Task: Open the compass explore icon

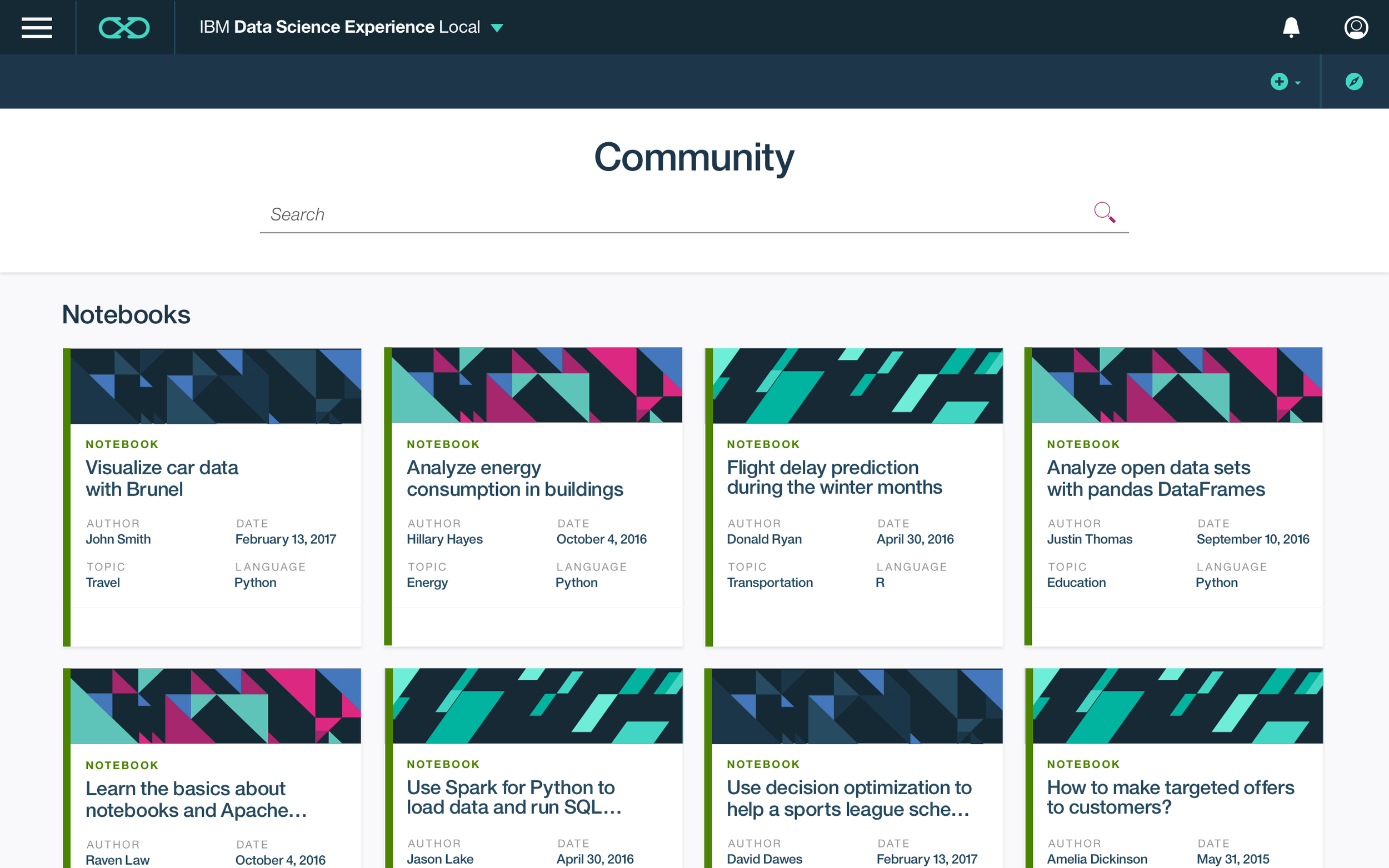Action: coord(1354,82)
